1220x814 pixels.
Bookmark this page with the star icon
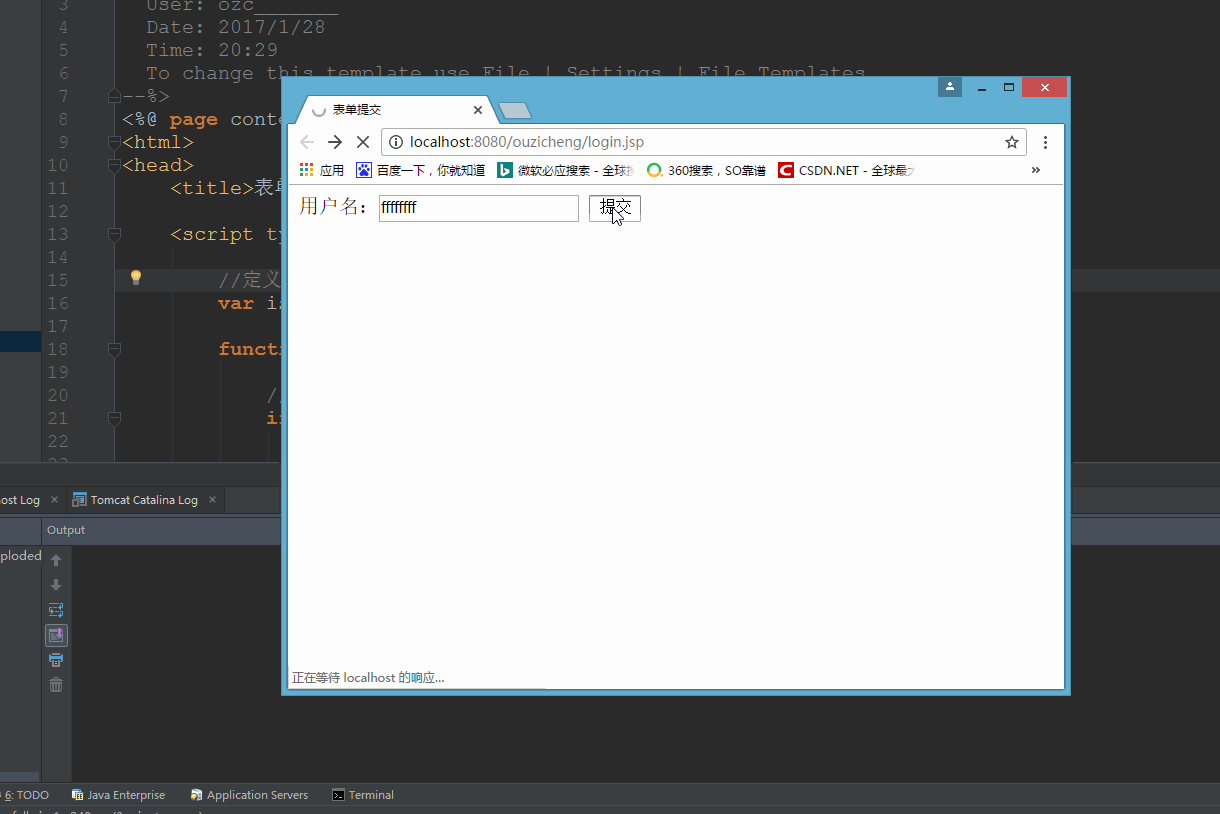(1012, 142)
